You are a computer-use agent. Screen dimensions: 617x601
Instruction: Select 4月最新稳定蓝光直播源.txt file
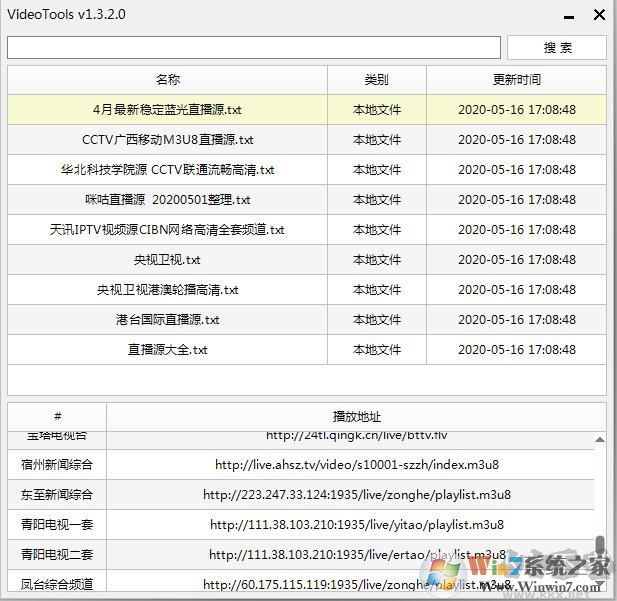pos(167,110)
